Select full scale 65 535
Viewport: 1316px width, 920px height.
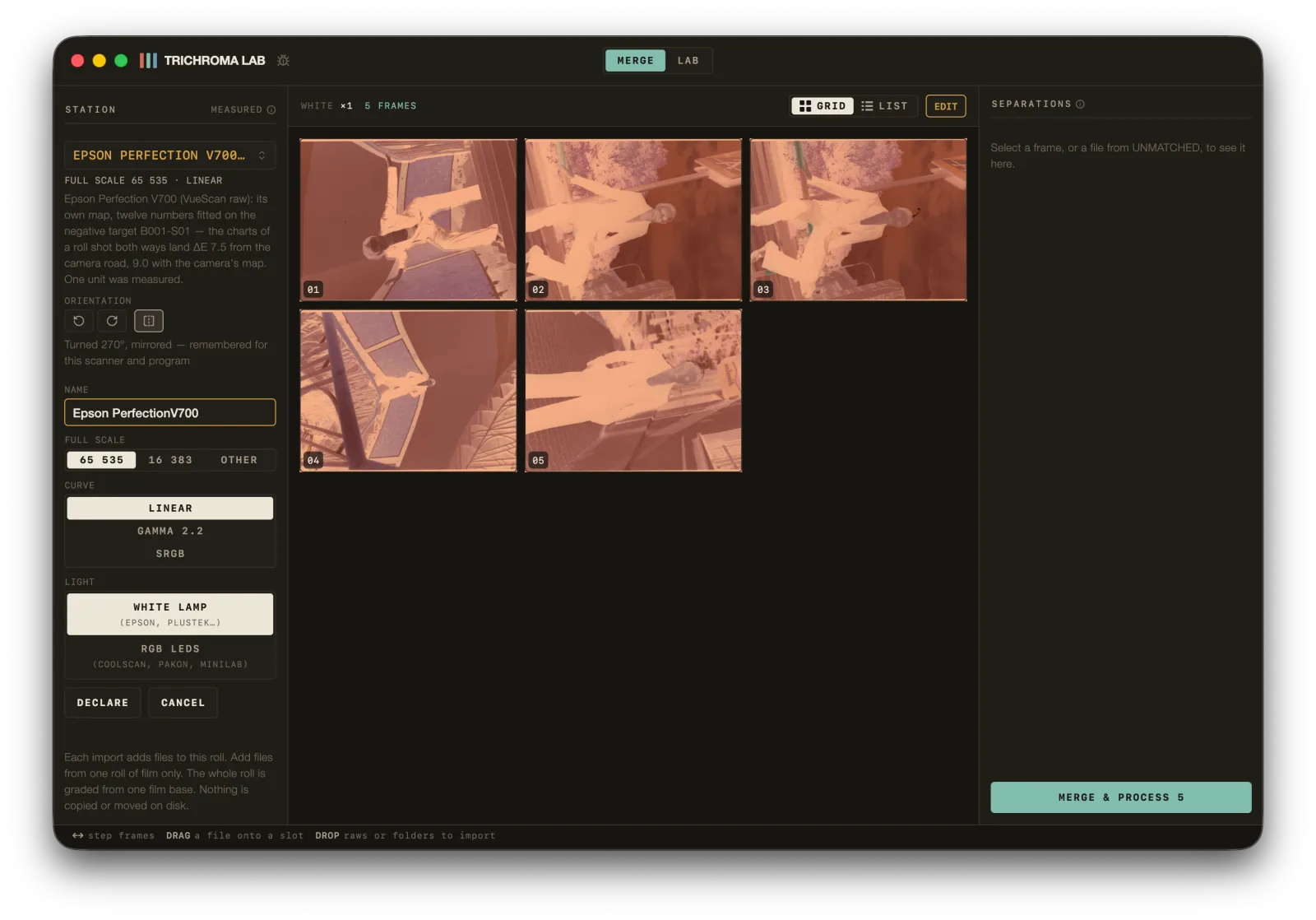click(x=101, y=460)
